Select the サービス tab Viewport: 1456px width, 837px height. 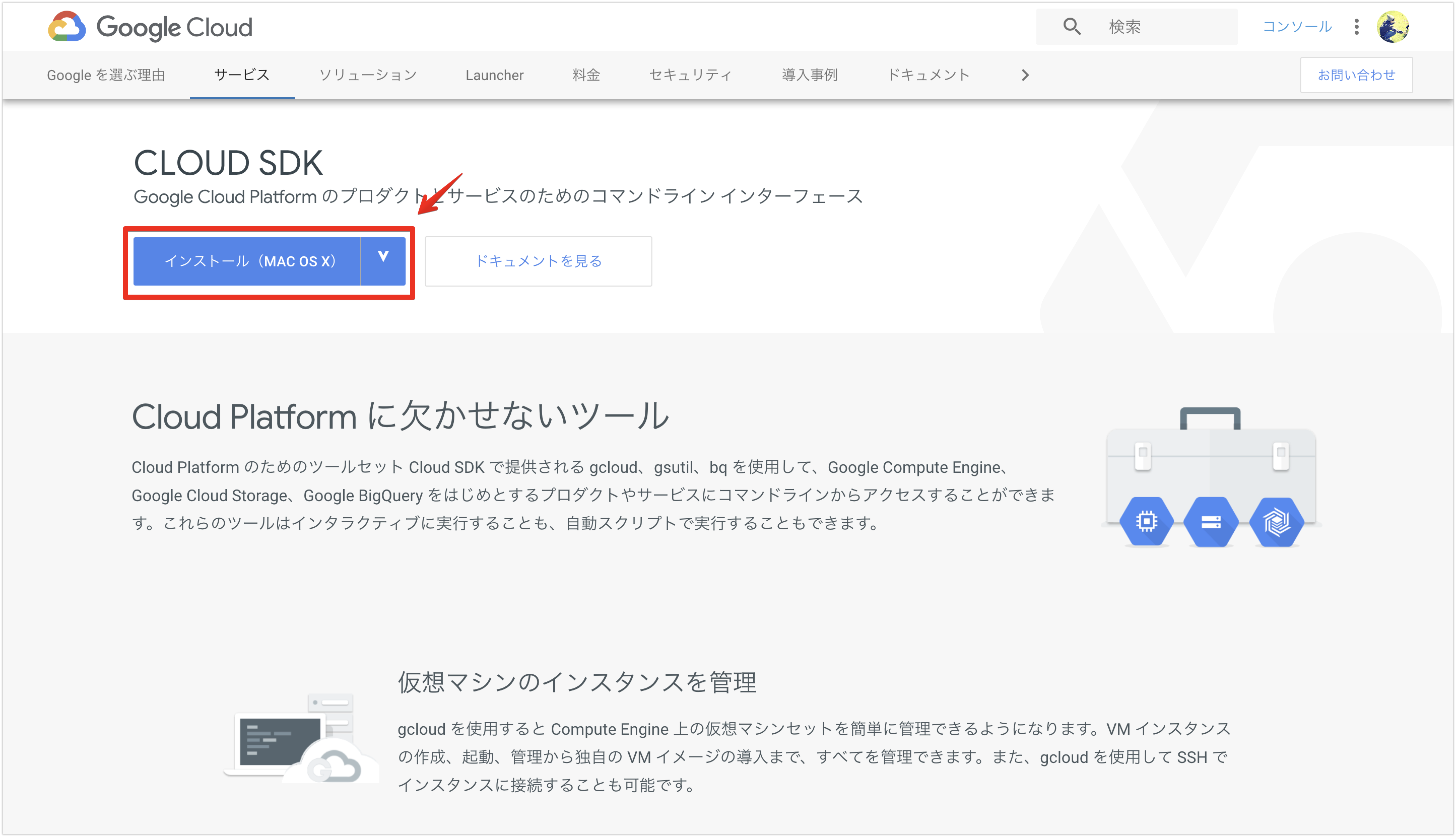242,75
